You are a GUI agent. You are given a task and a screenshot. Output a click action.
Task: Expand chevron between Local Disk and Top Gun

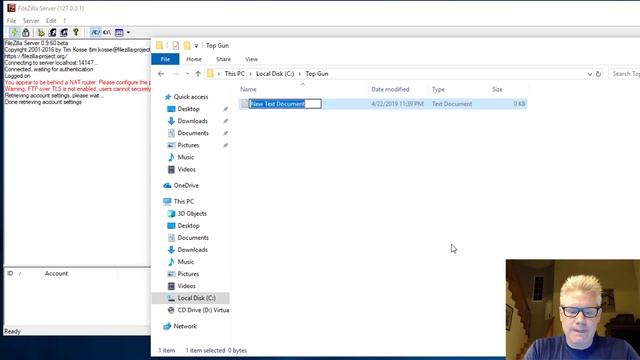point(300,74)
